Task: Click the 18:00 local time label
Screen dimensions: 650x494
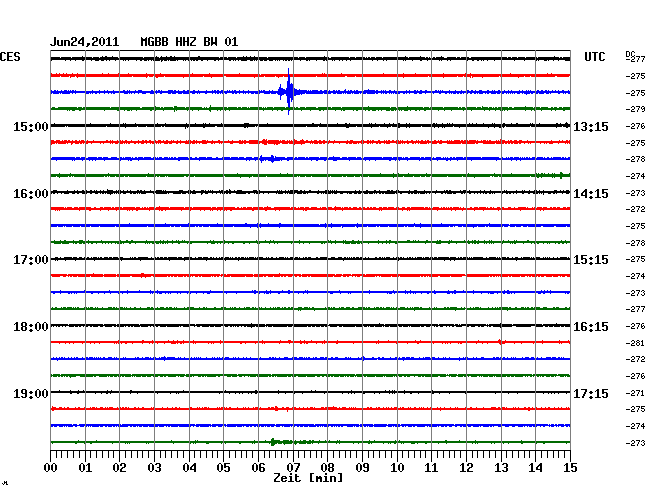Action: [x=31, y=327]
